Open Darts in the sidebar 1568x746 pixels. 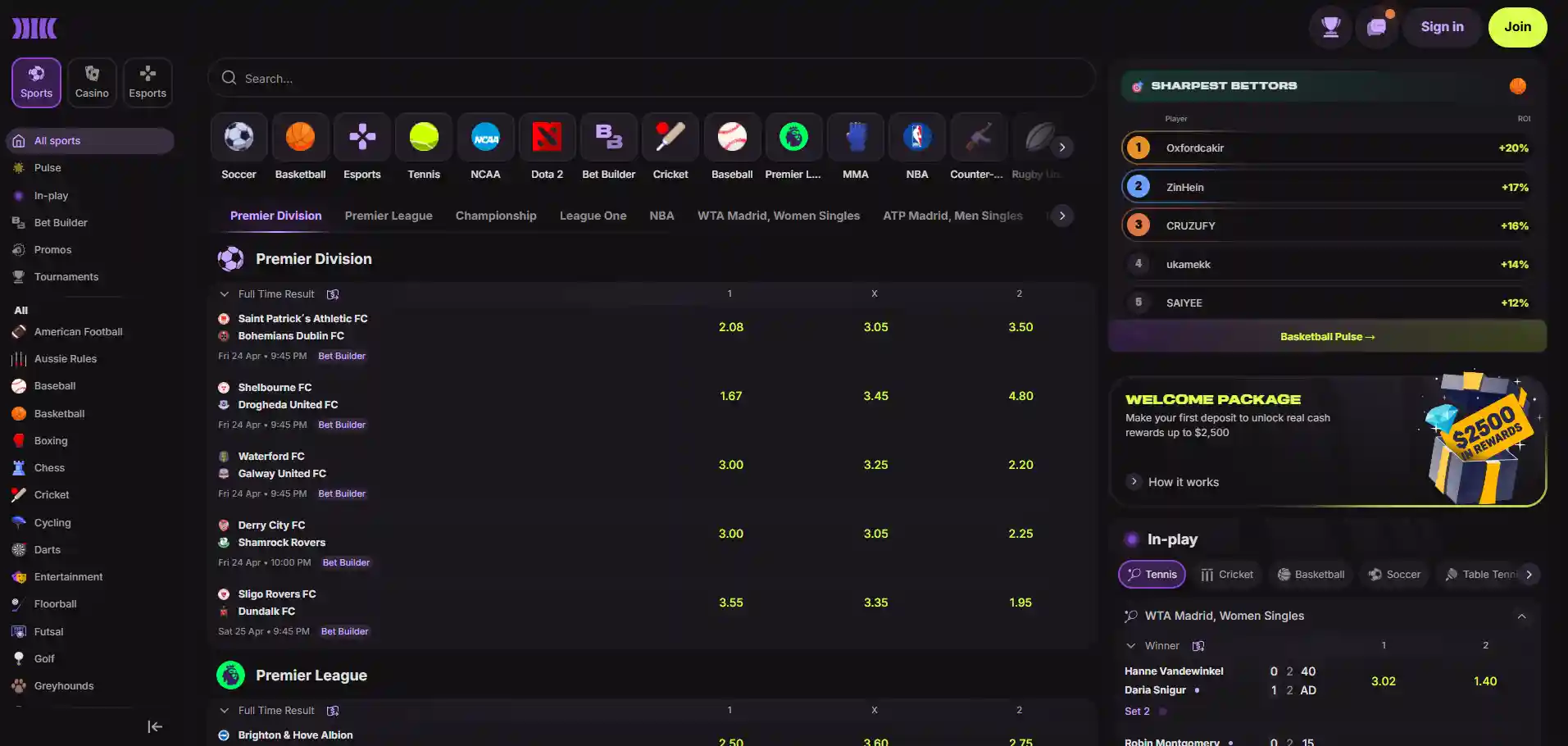47,550
